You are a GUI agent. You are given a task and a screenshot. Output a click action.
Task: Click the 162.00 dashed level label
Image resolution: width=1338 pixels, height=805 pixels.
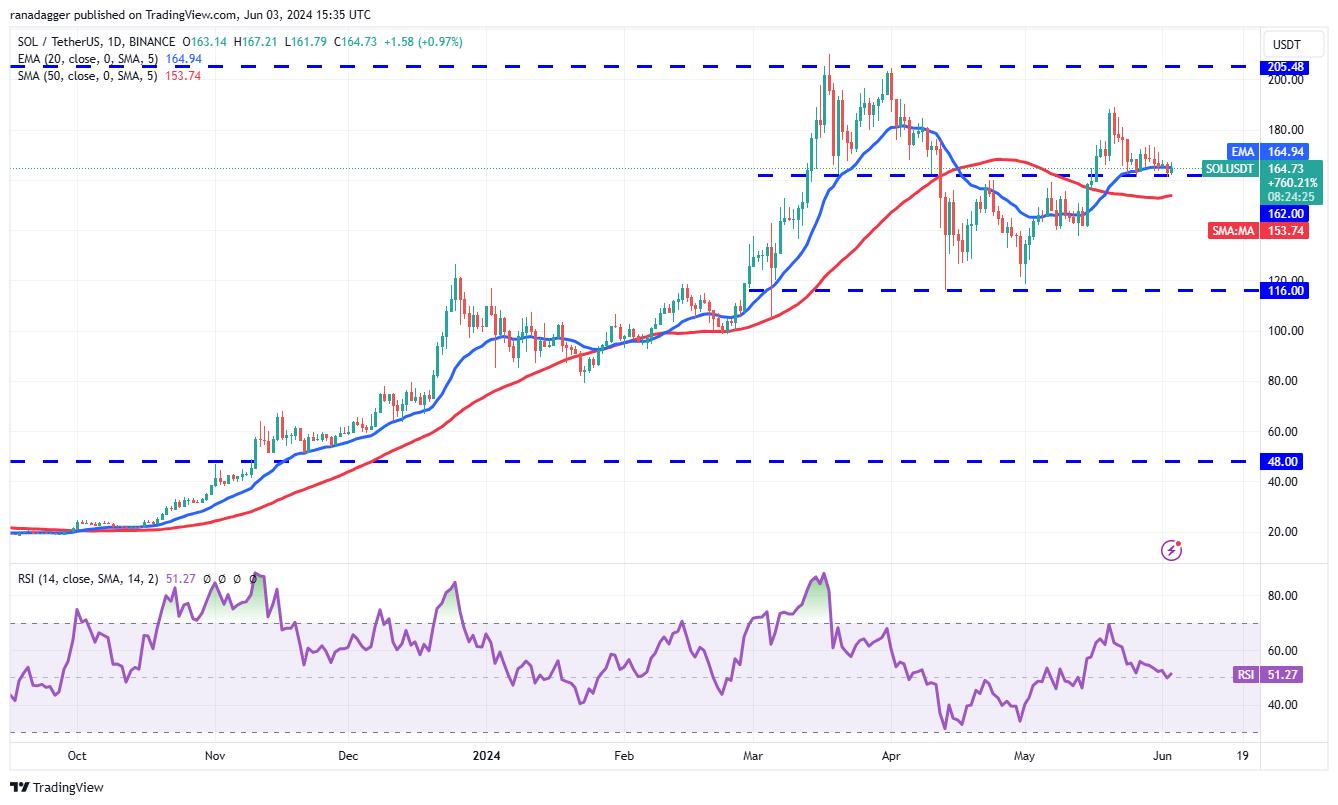pos(1284,213)
